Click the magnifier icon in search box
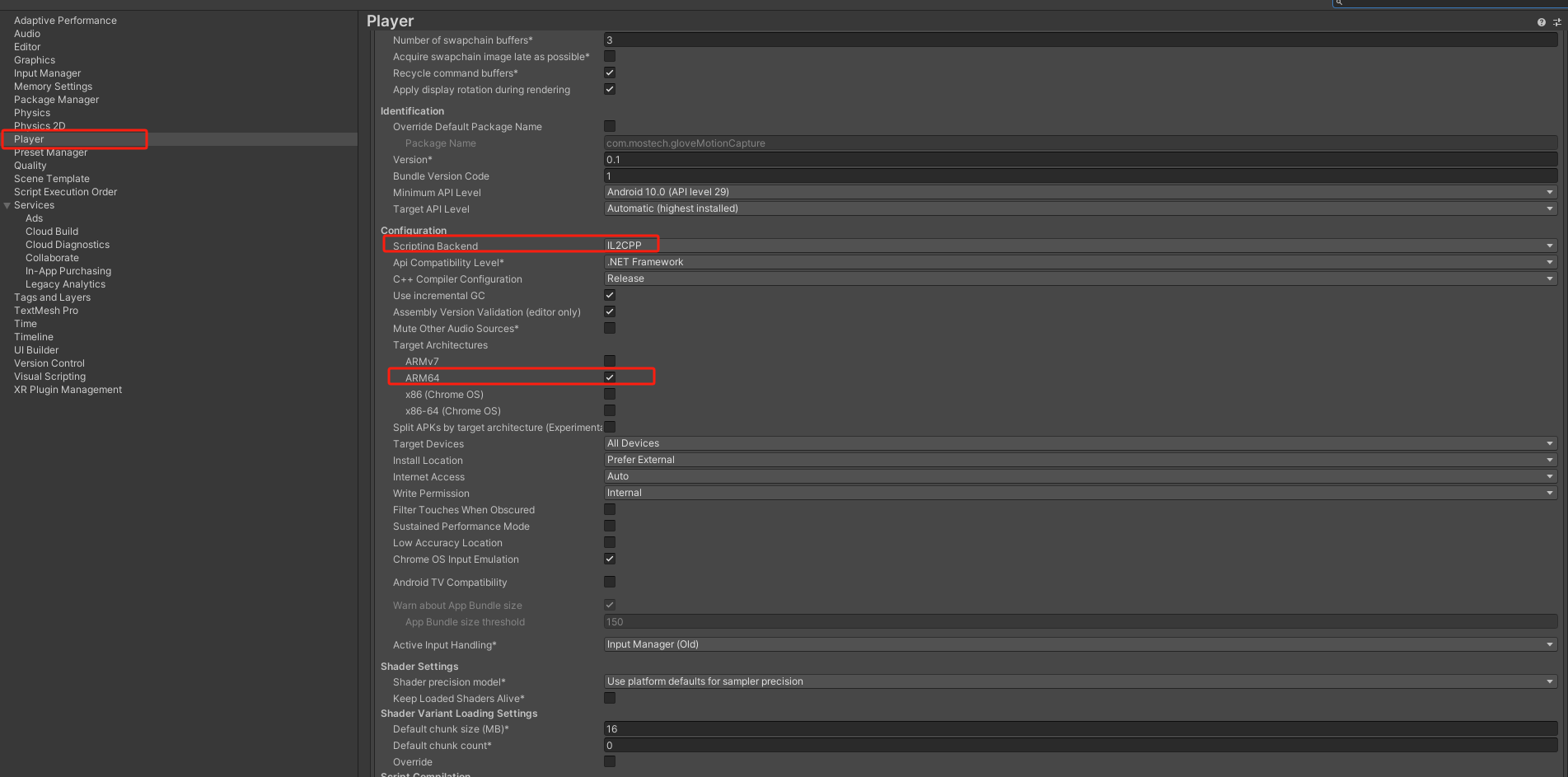1568x777 pixels. point(1339,2)
